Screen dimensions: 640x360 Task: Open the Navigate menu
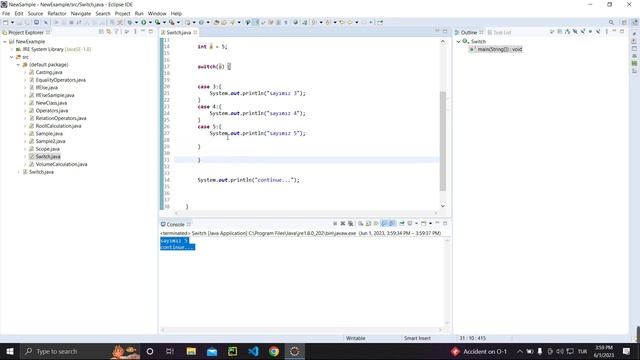[81, 13]
